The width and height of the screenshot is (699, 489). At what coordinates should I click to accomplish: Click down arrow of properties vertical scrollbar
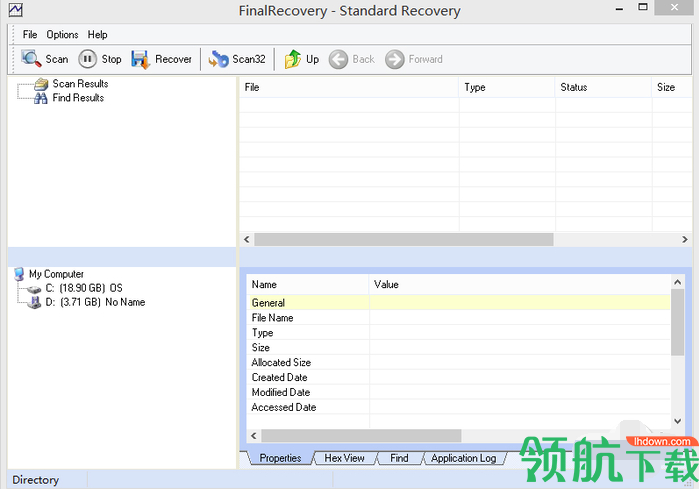(x=678, y=421)
